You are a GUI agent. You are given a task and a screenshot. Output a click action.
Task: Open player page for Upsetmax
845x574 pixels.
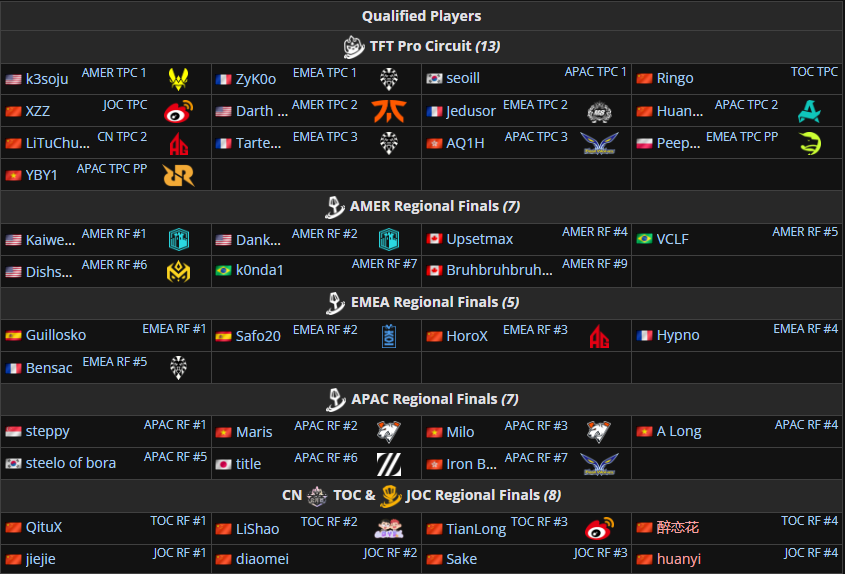point(479,239)
